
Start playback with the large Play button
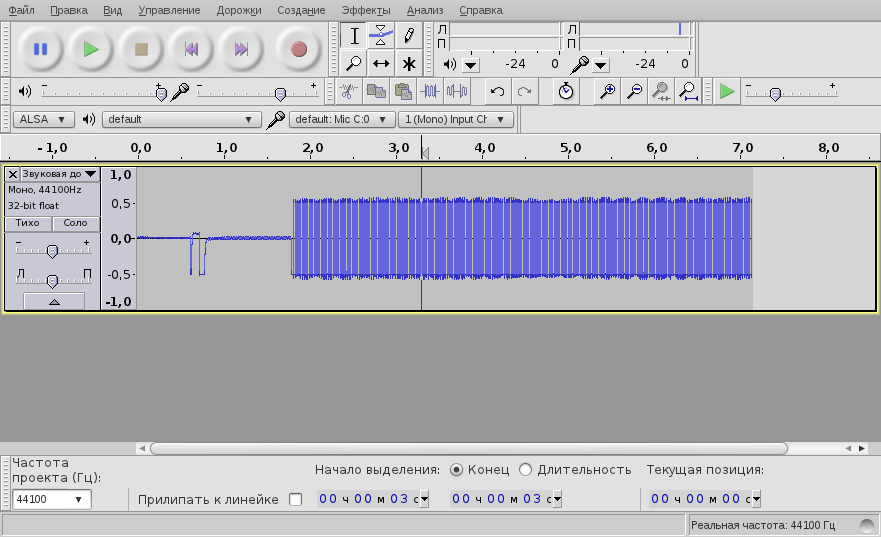[91, 49]
